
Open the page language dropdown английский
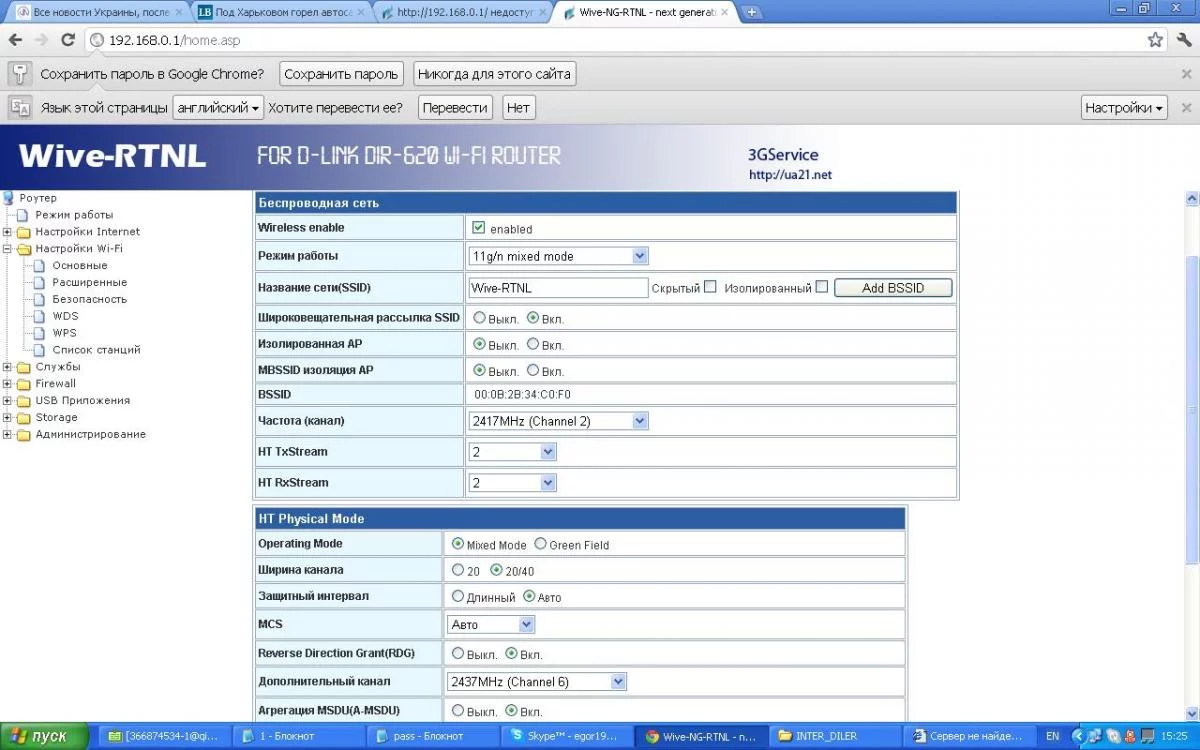(x=218, y=107)
